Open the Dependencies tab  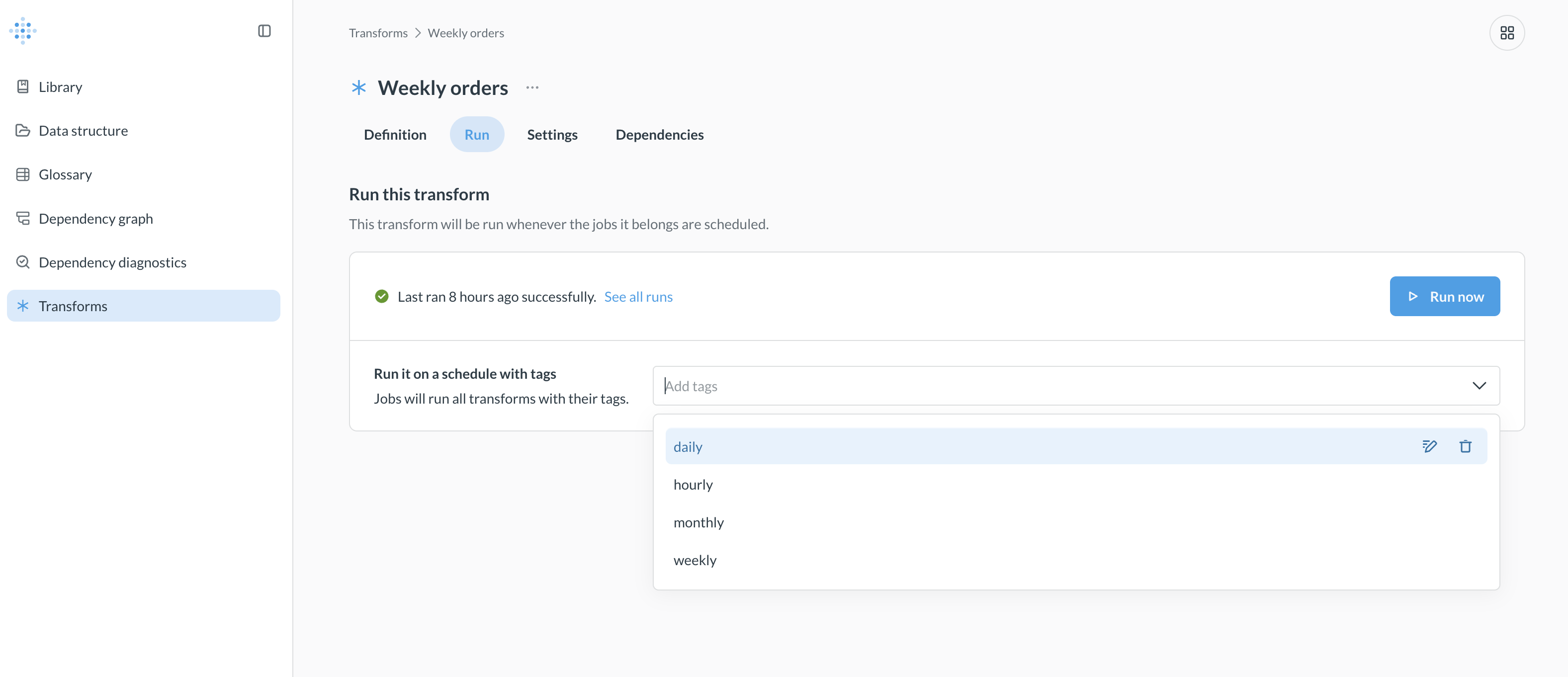pos(659,135)
